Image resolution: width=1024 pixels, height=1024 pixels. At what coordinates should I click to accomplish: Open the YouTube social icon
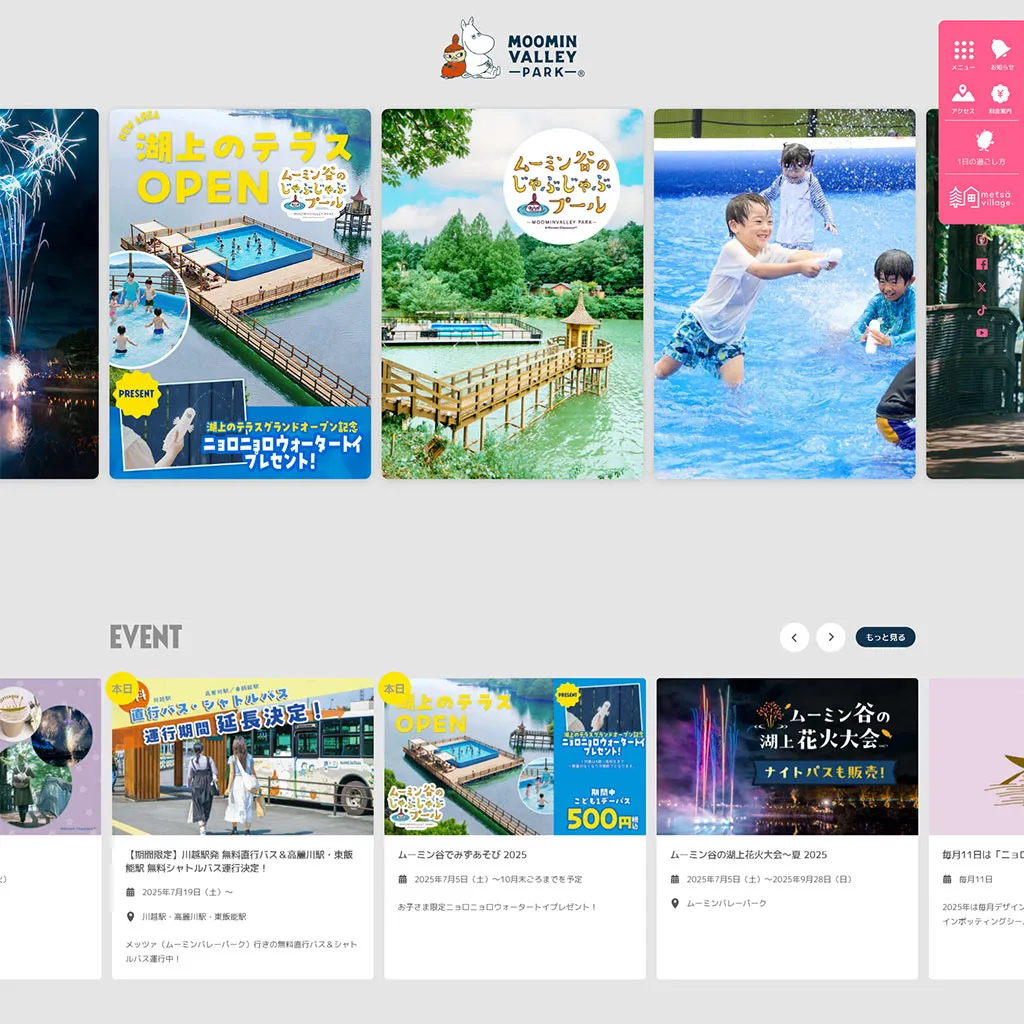pyautogui.click(x=981, y=333)
